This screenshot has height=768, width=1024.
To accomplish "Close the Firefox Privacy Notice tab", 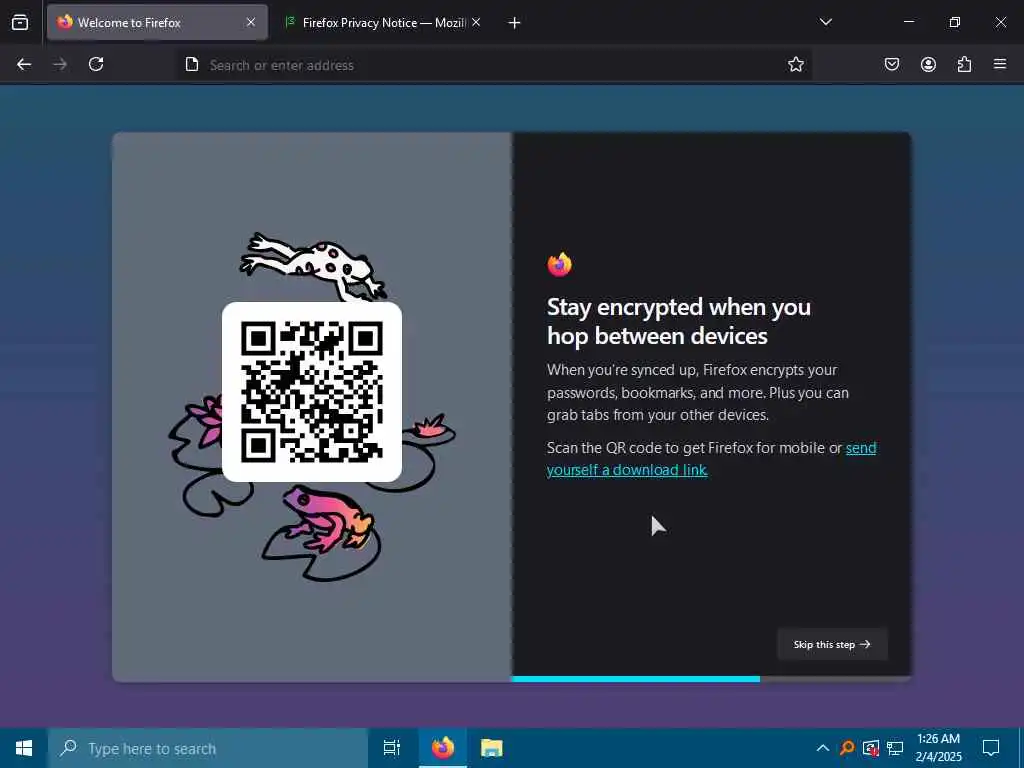I will (476, 22).
